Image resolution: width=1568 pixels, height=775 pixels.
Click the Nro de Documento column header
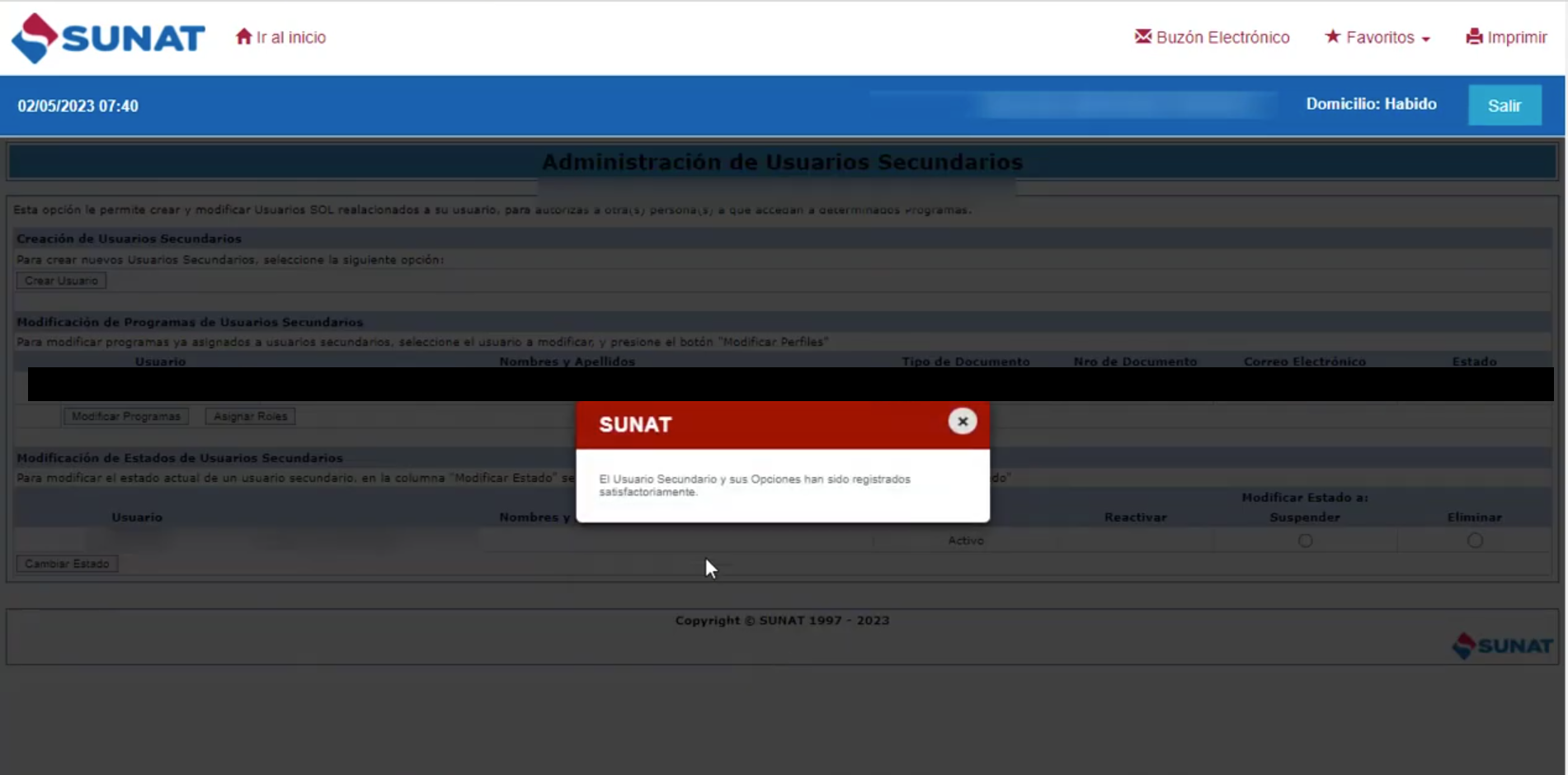1135,362
